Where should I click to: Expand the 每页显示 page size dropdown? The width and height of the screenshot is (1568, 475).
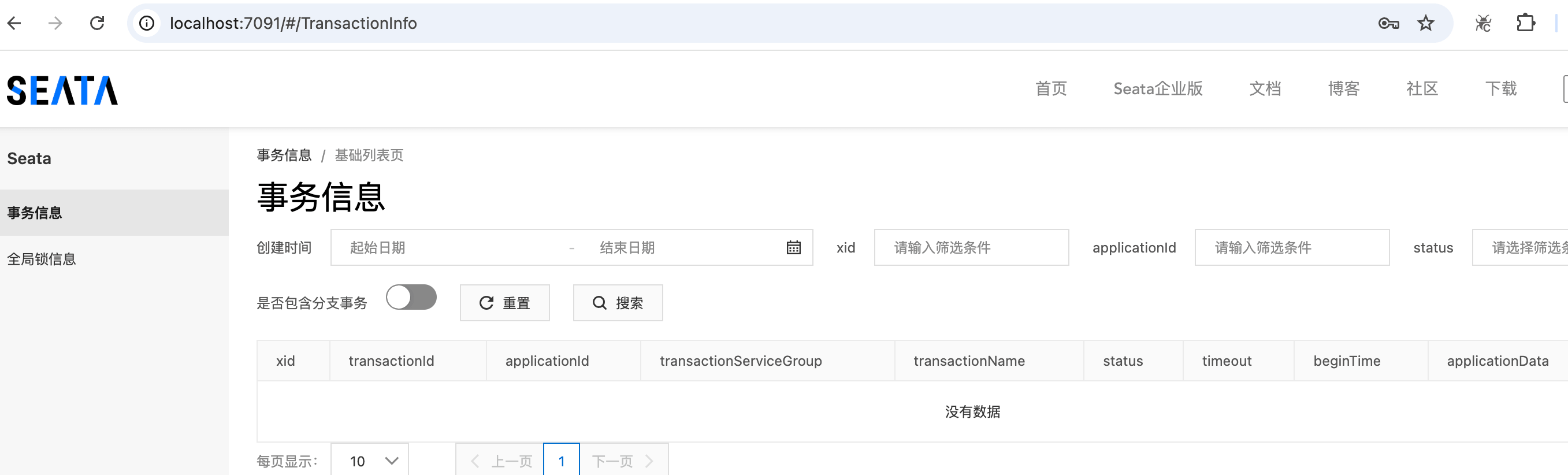click(x=370, y=461)
